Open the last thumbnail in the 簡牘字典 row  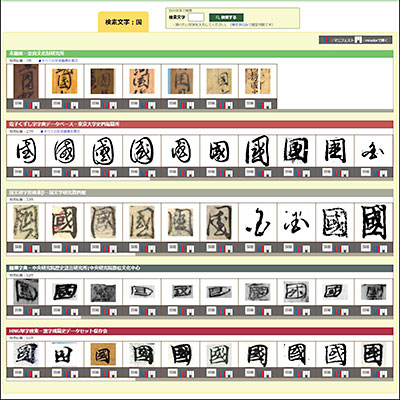tap(374, 292)
